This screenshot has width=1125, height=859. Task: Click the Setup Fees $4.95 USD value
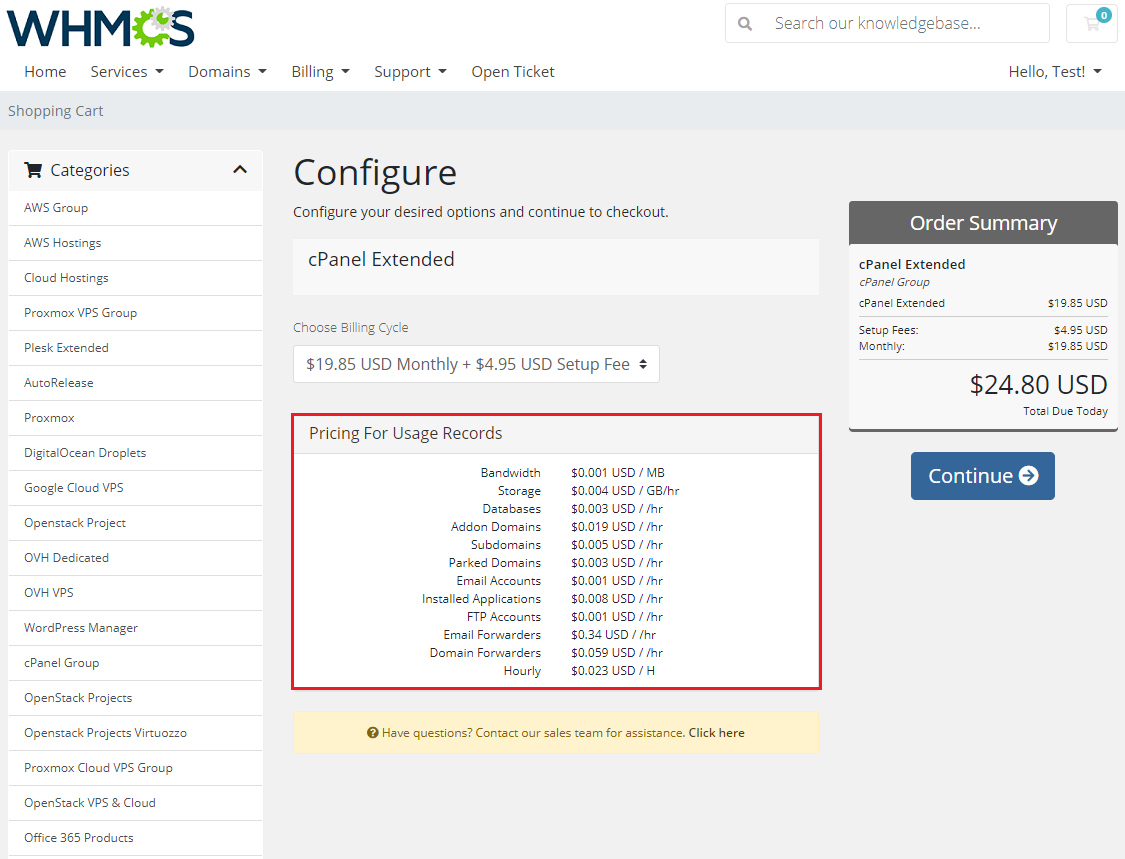(1081, 330)
